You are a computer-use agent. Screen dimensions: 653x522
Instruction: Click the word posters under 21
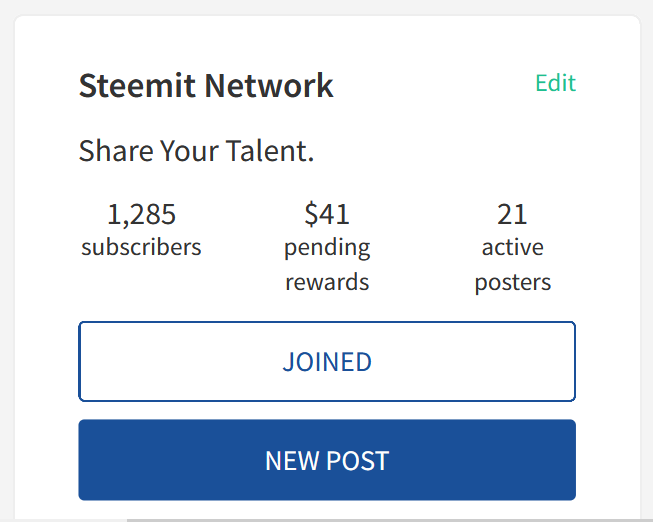[513, 283]
